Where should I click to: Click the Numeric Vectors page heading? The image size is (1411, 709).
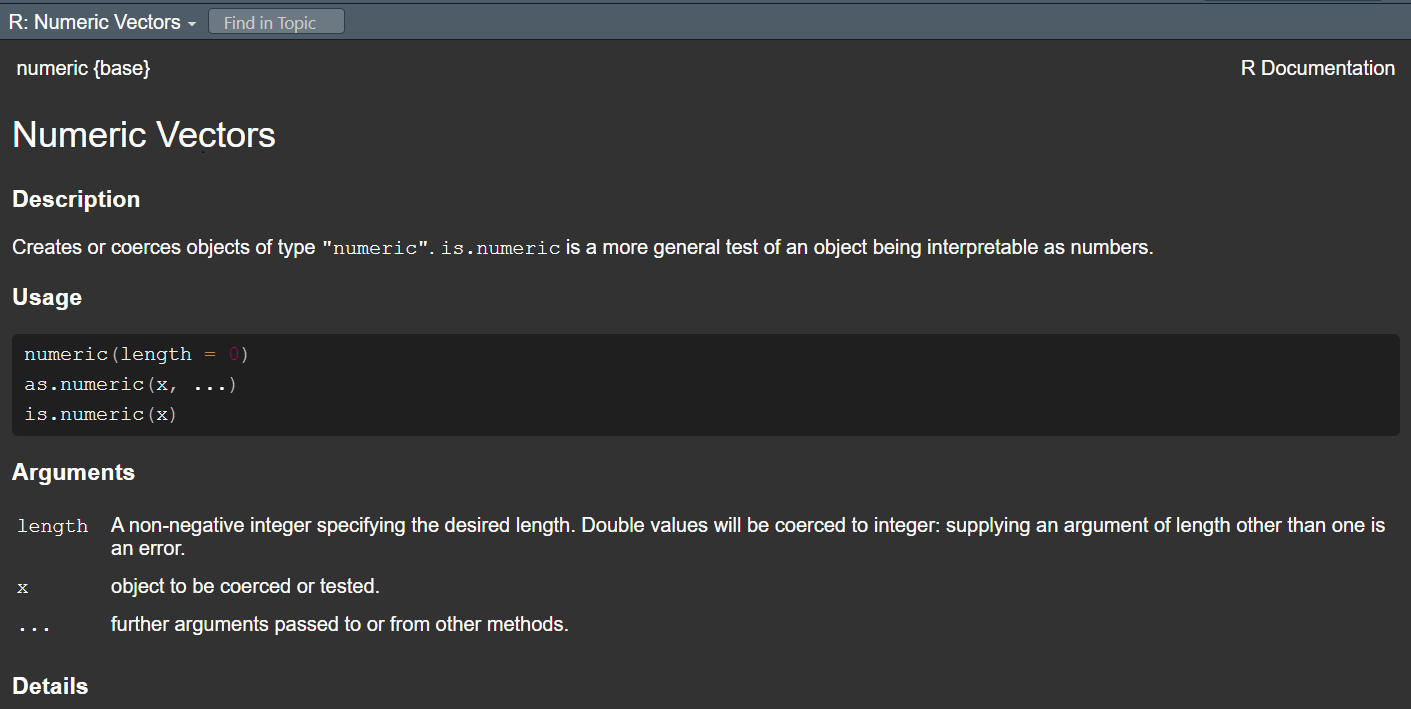pyautogui.click(x=144, y=135)
